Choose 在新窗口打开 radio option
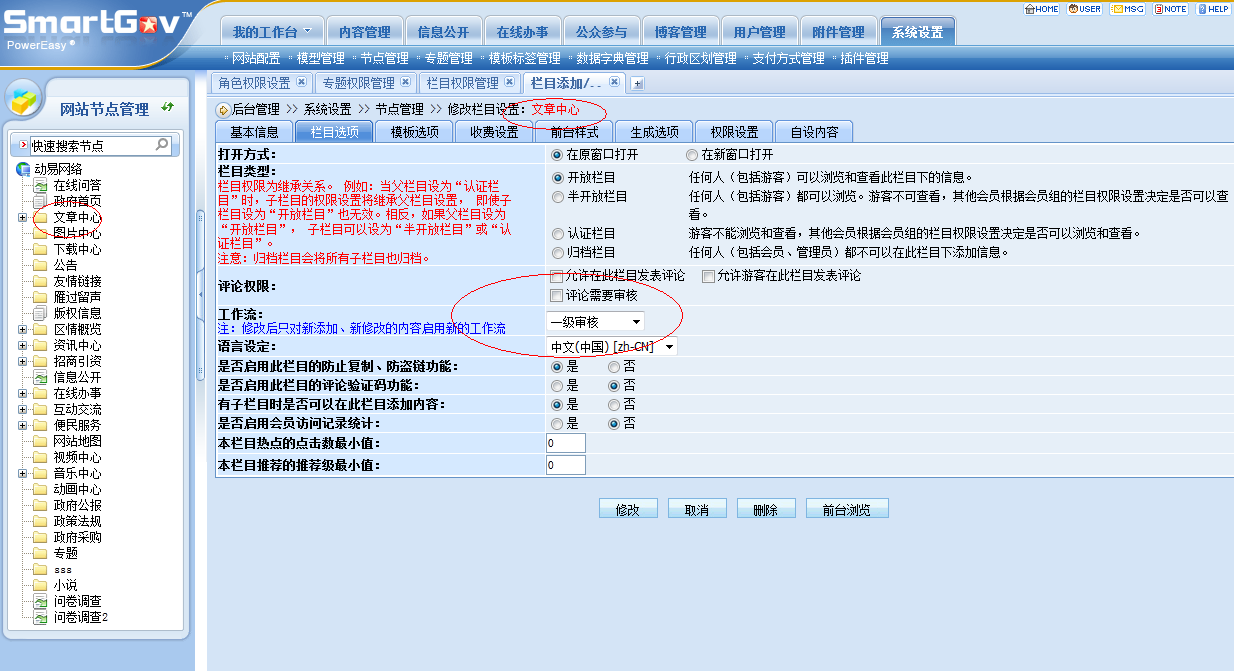 692,155
